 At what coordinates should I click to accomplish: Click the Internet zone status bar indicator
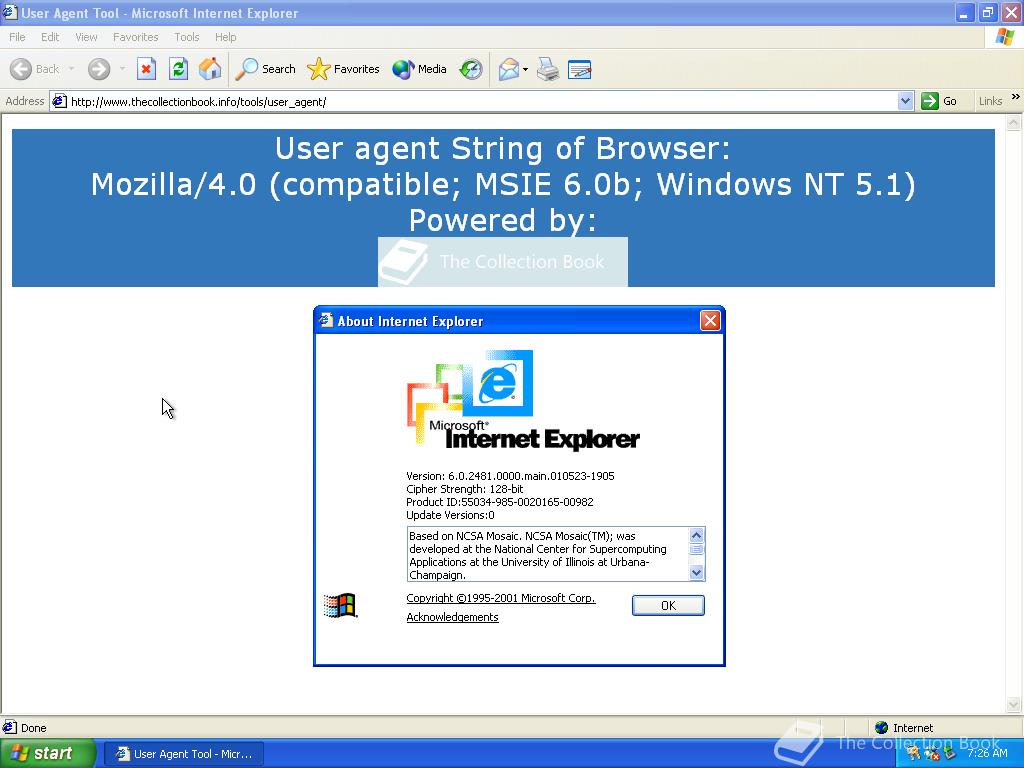click(904, 728)
